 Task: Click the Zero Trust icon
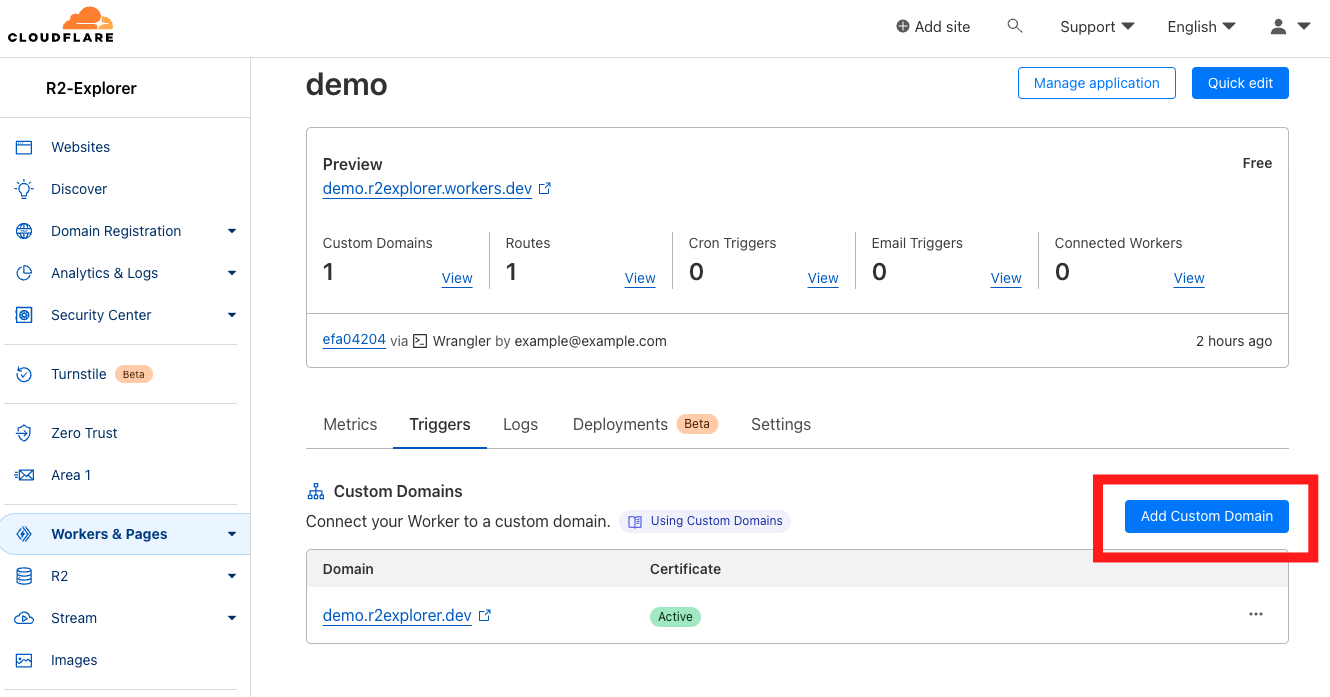click(24, 433)
